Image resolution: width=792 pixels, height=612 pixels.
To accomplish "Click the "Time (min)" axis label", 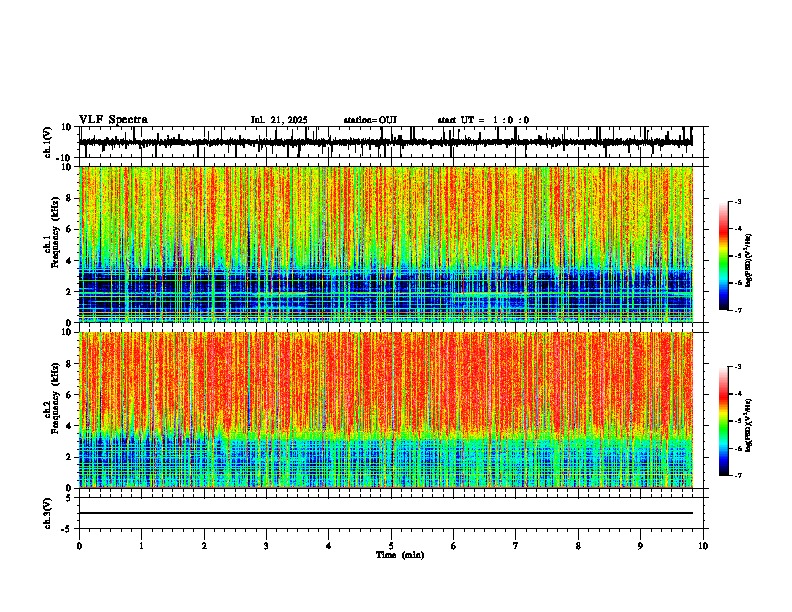I will click(400, 555).
